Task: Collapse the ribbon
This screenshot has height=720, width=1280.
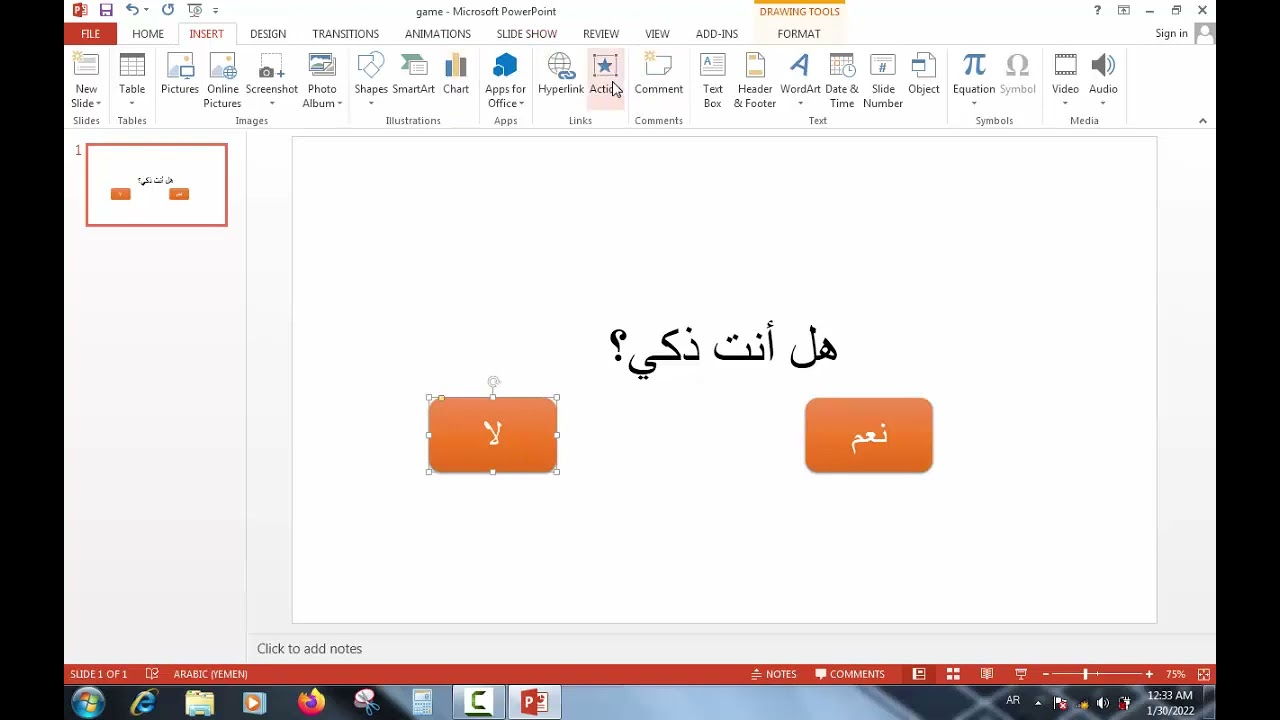Action: (1203, 121)
